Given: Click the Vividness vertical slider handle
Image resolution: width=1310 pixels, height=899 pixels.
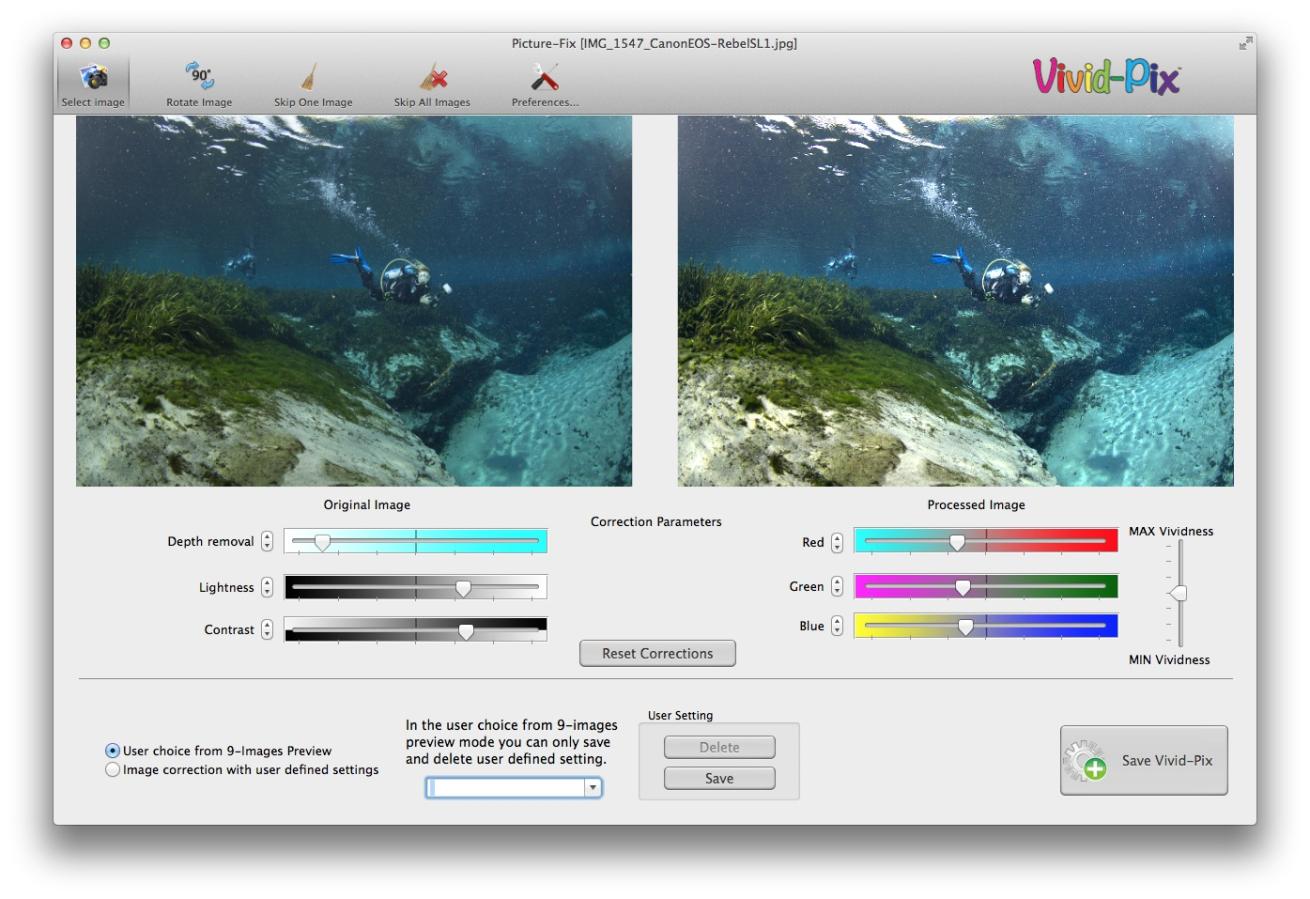Looking at the screenshot, I should coord(1179,593).
